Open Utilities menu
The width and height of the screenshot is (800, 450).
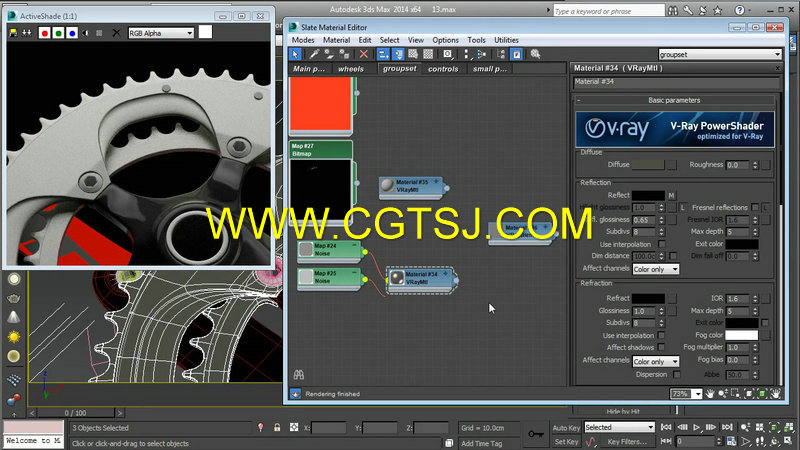tap(506, 40)
